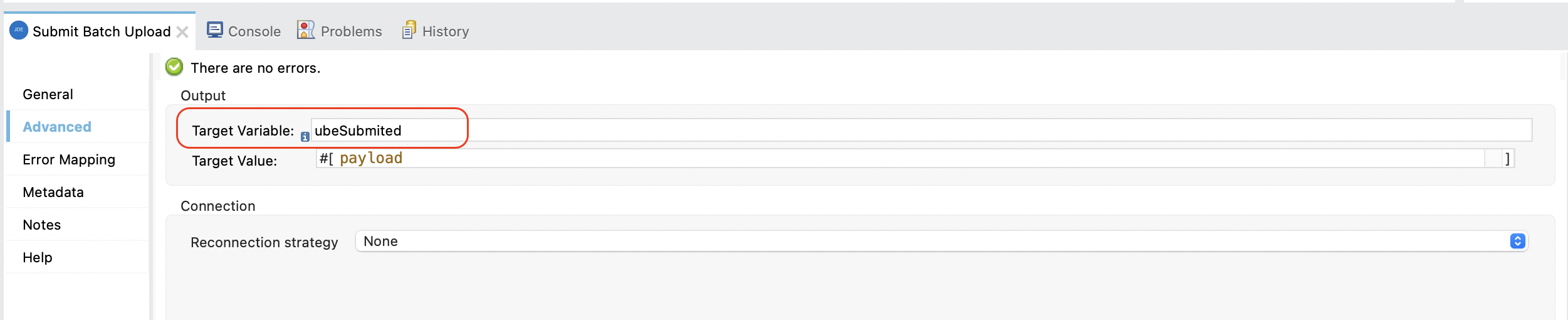Click the Problems tab icon

click(x=305, y=30)
